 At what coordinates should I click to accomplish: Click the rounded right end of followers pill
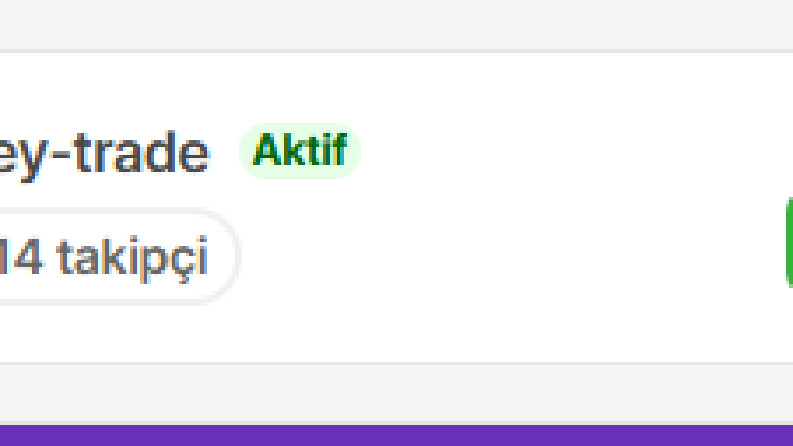[227, 256]
